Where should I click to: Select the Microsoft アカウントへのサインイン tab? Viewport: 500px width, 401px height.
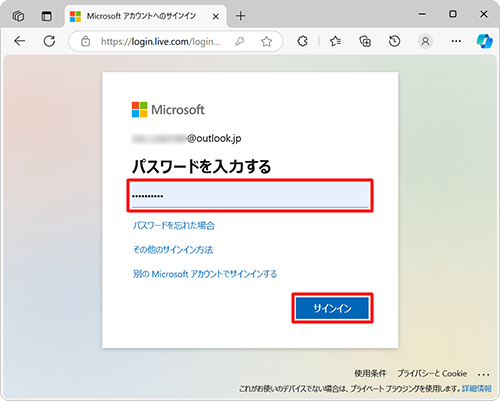[x=146, y=16]
